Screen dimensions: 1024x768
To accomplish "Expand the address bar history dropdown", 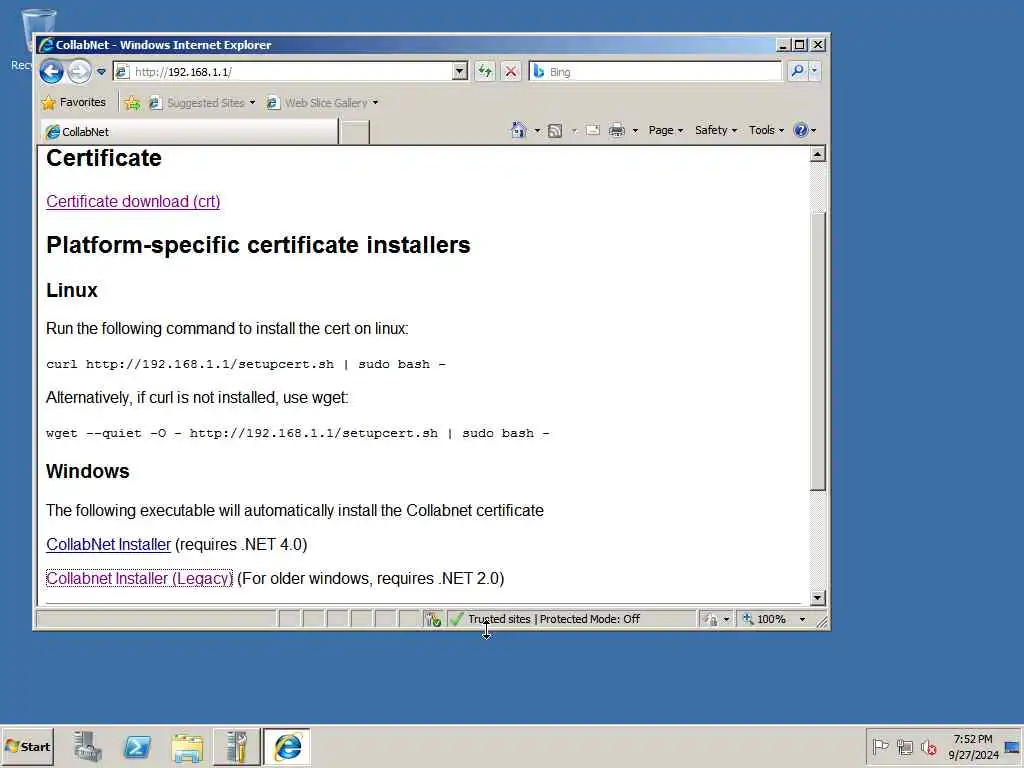I will pos(460,72).
